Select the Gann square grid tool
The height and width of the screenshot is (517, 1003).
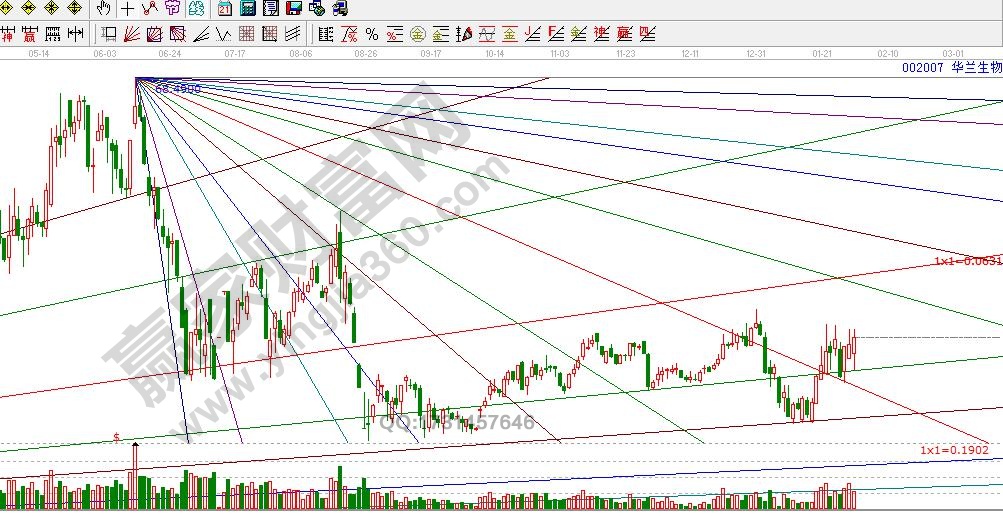(x=245, y=34)
